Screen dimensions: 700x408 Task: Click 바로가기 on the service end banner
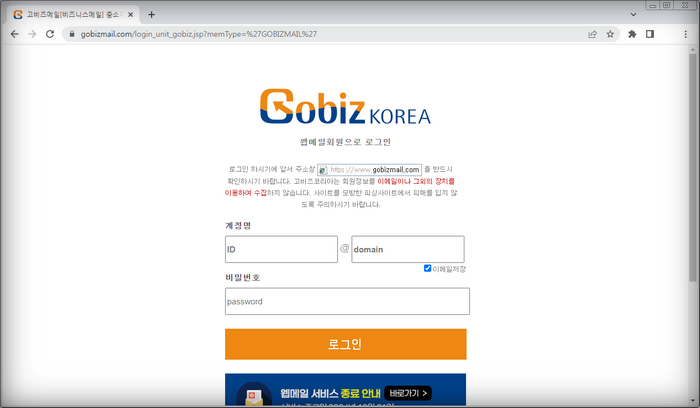[408, 393]
